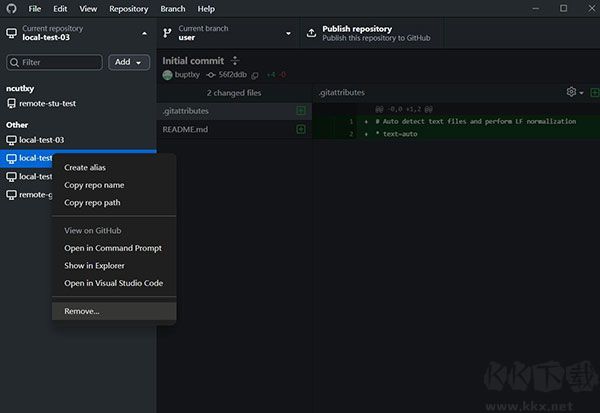This screenshot has height=413, width=600.
Task: Click the Other group header
Action: coord(17,125)
